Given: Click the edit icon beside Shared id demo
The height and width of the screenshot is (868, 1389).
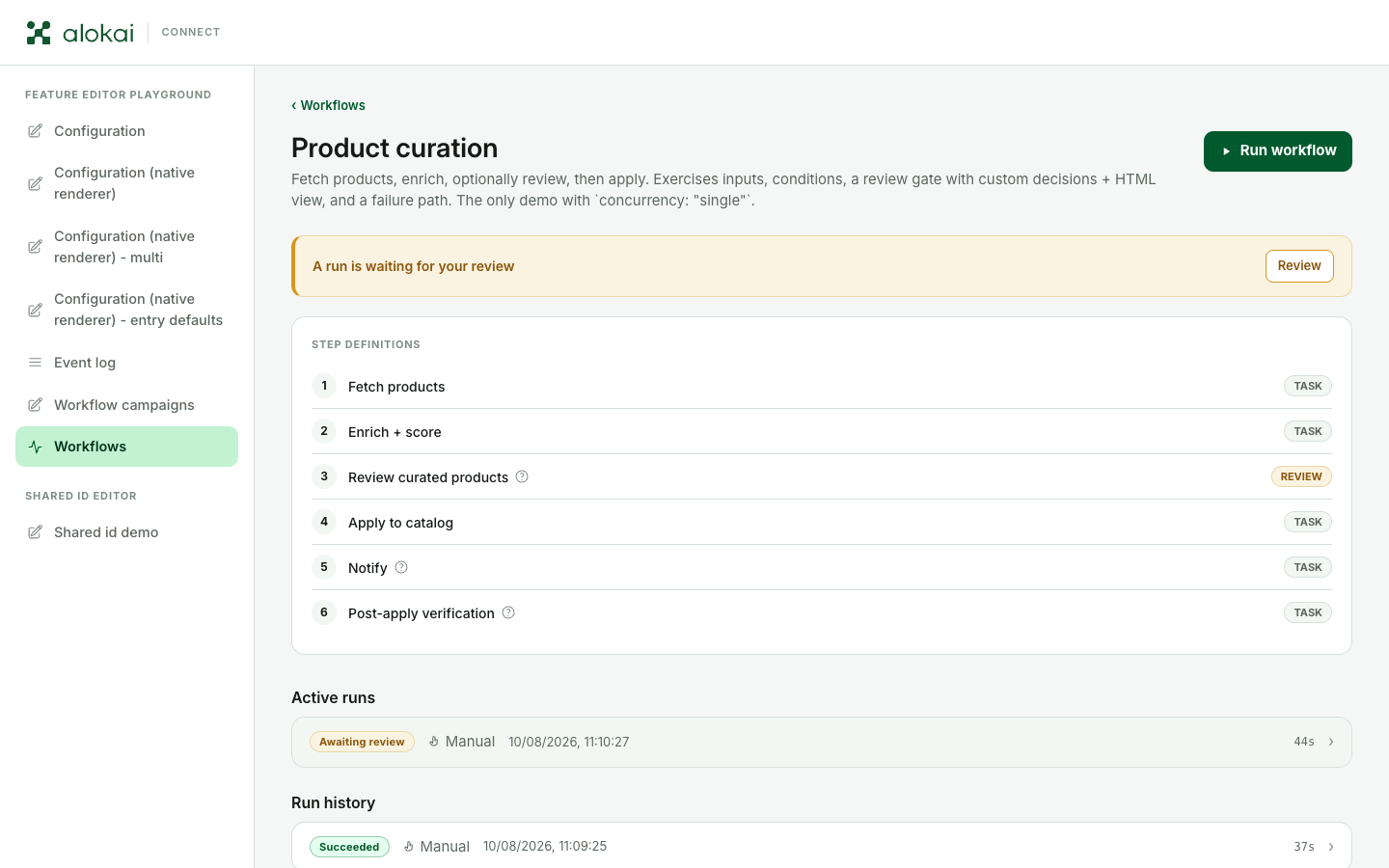Looking at the screenshot, I should coord(35,532).
